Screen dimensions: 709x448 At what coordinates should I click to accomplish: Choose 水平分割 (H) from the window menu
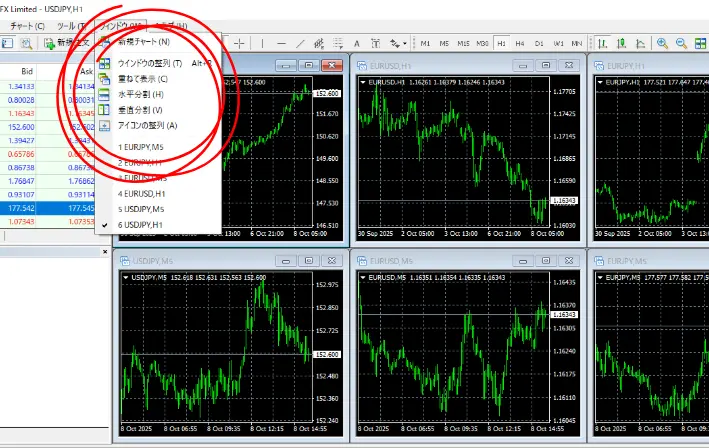pos(142,94)
